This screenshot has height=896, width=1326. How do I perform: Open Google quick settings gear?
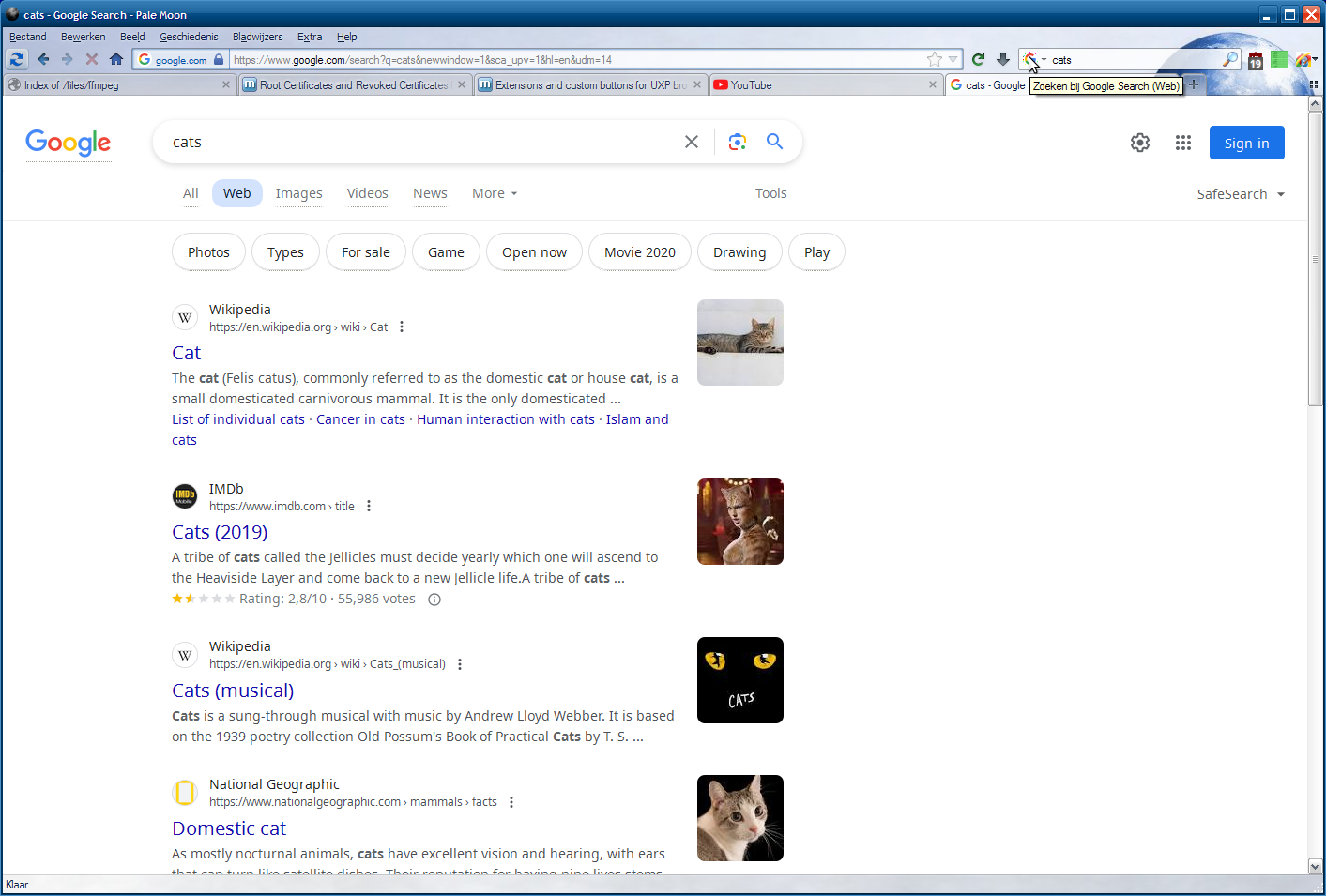[x=1140, y=143]
